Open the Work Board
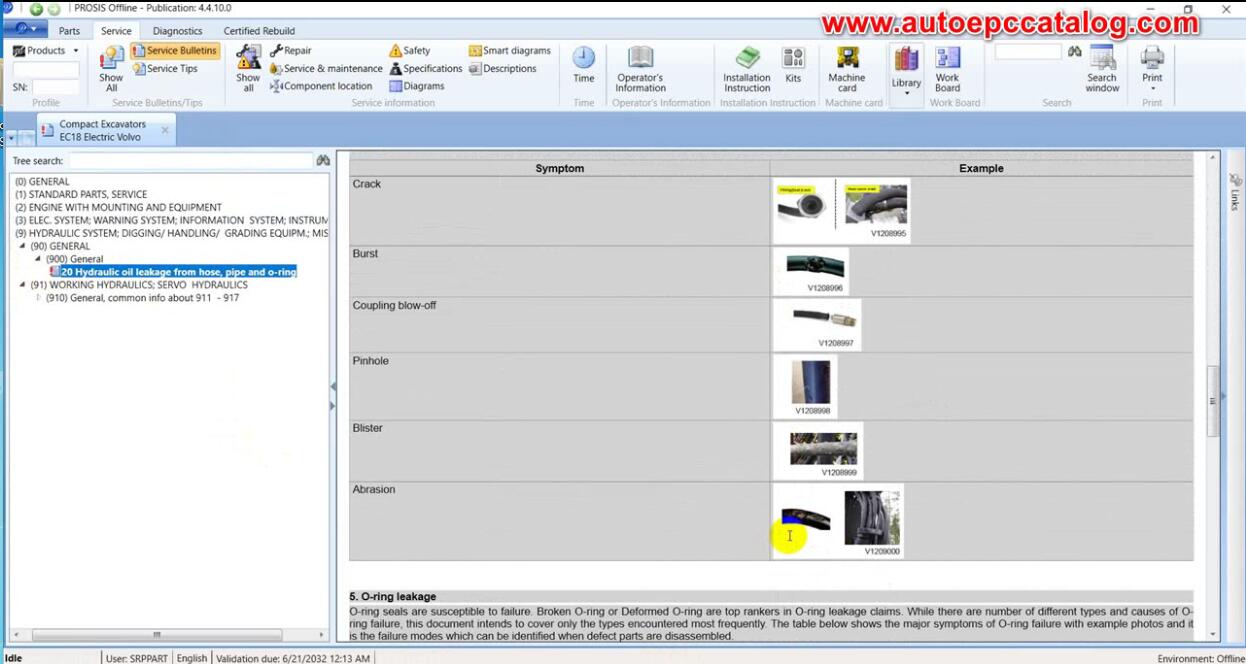Viewport: 1246px width, 664px height. [x=947, y=69]
